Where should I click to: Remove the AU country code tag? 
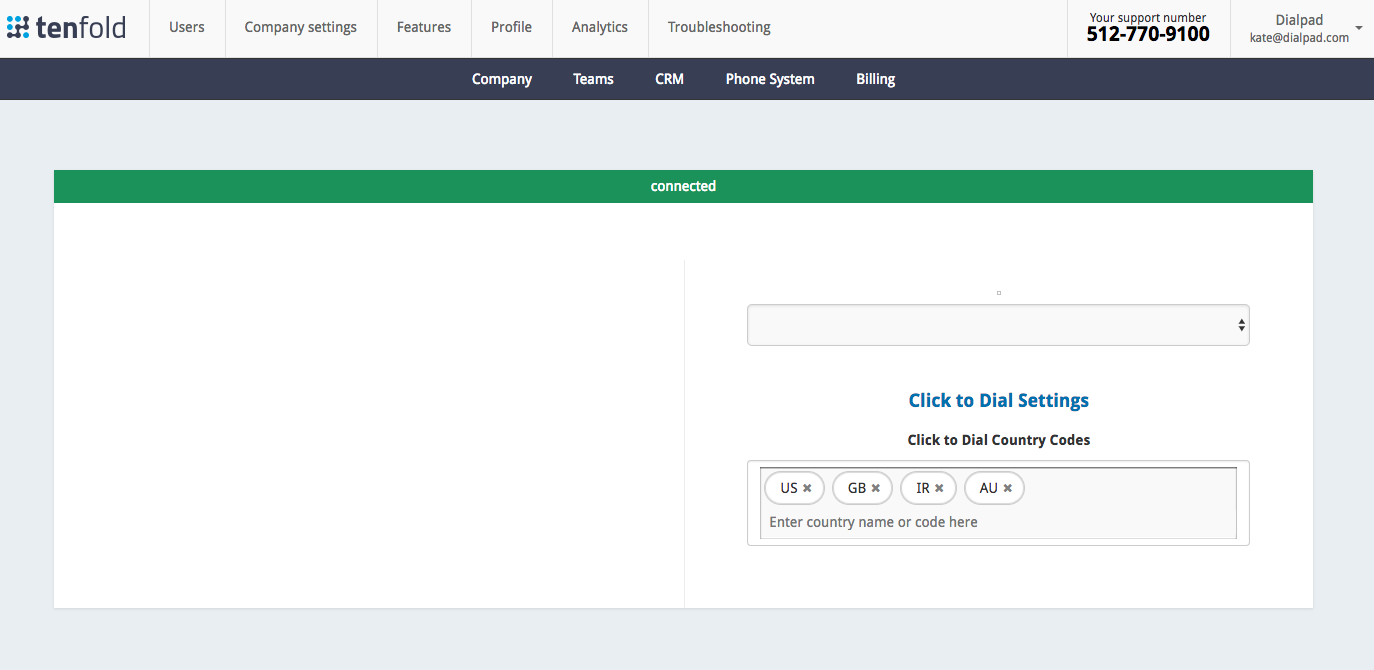point(1007,488)
